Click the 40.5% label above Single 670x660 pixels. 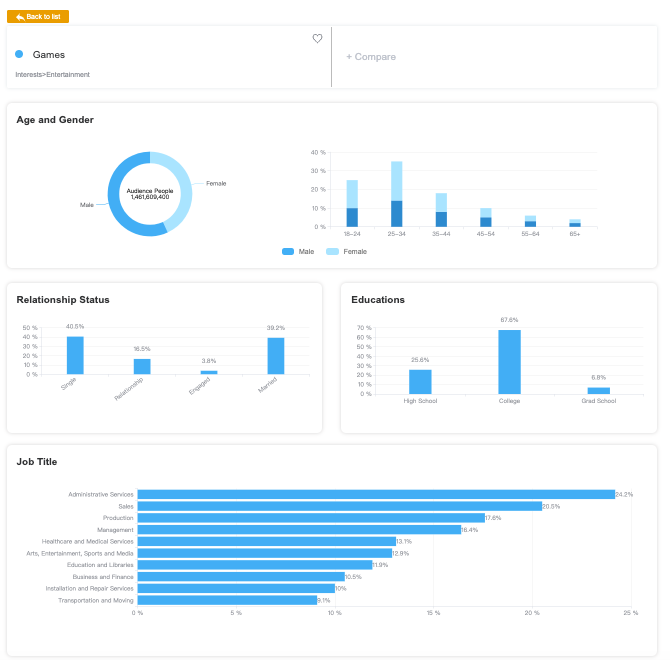point(75,326)
